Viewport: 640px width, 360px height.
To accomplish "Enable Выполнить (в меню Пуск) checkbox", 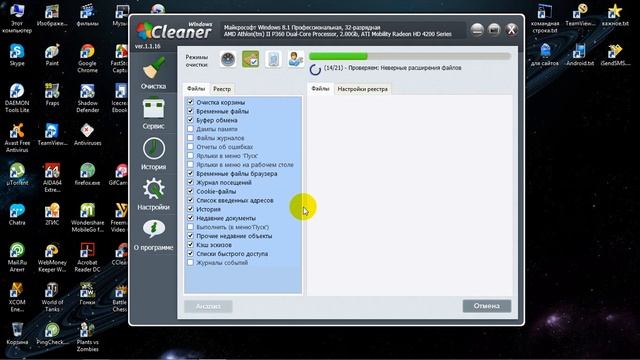I will (x=191, y=227).
